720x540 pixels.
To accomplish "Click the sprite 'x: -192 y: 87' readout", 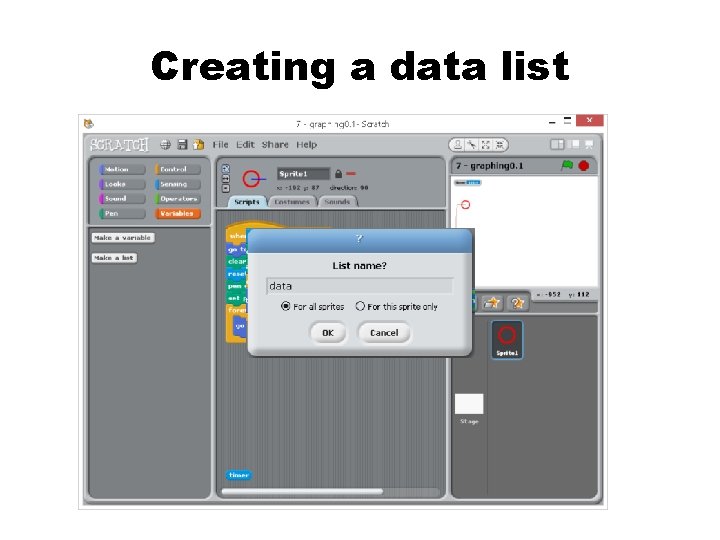I will coord(298,188).
